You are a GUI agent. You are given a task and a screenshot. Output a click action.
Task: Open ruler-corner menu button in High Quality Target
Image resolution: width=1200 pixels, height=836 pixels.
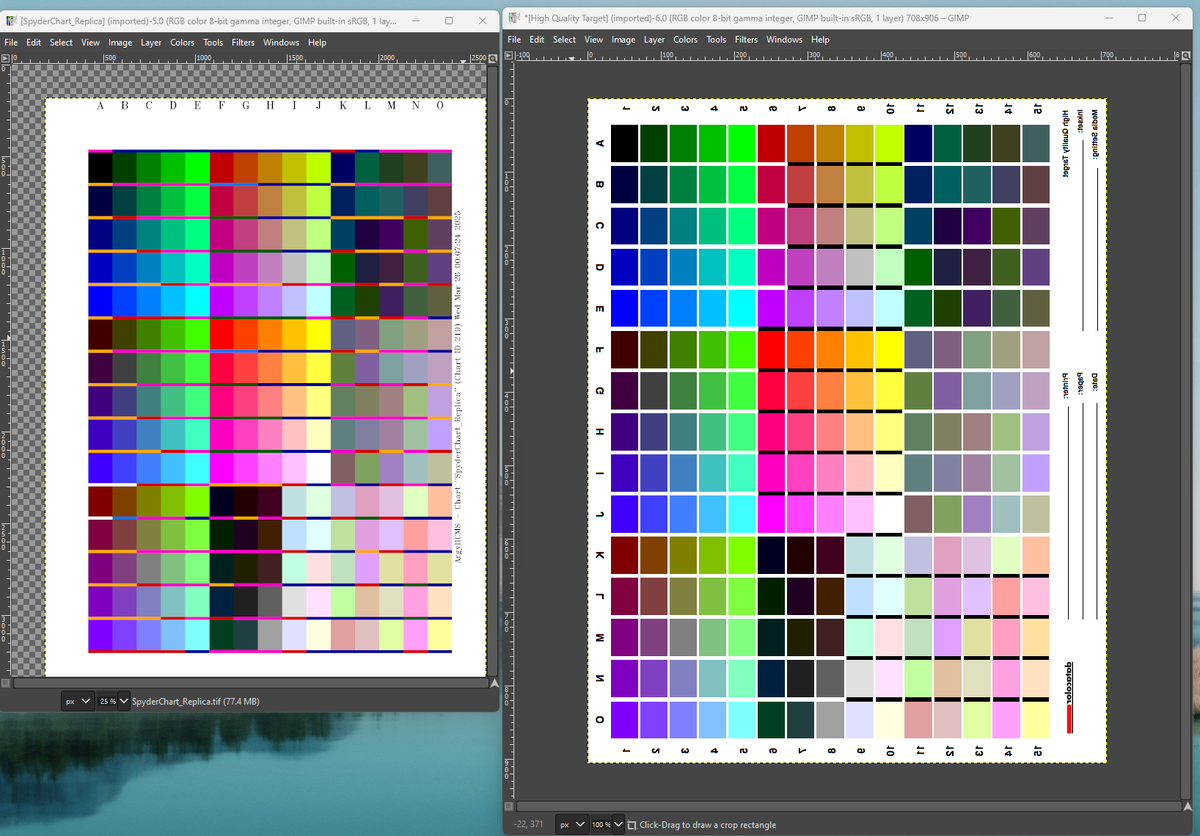[x=510, y=57]
